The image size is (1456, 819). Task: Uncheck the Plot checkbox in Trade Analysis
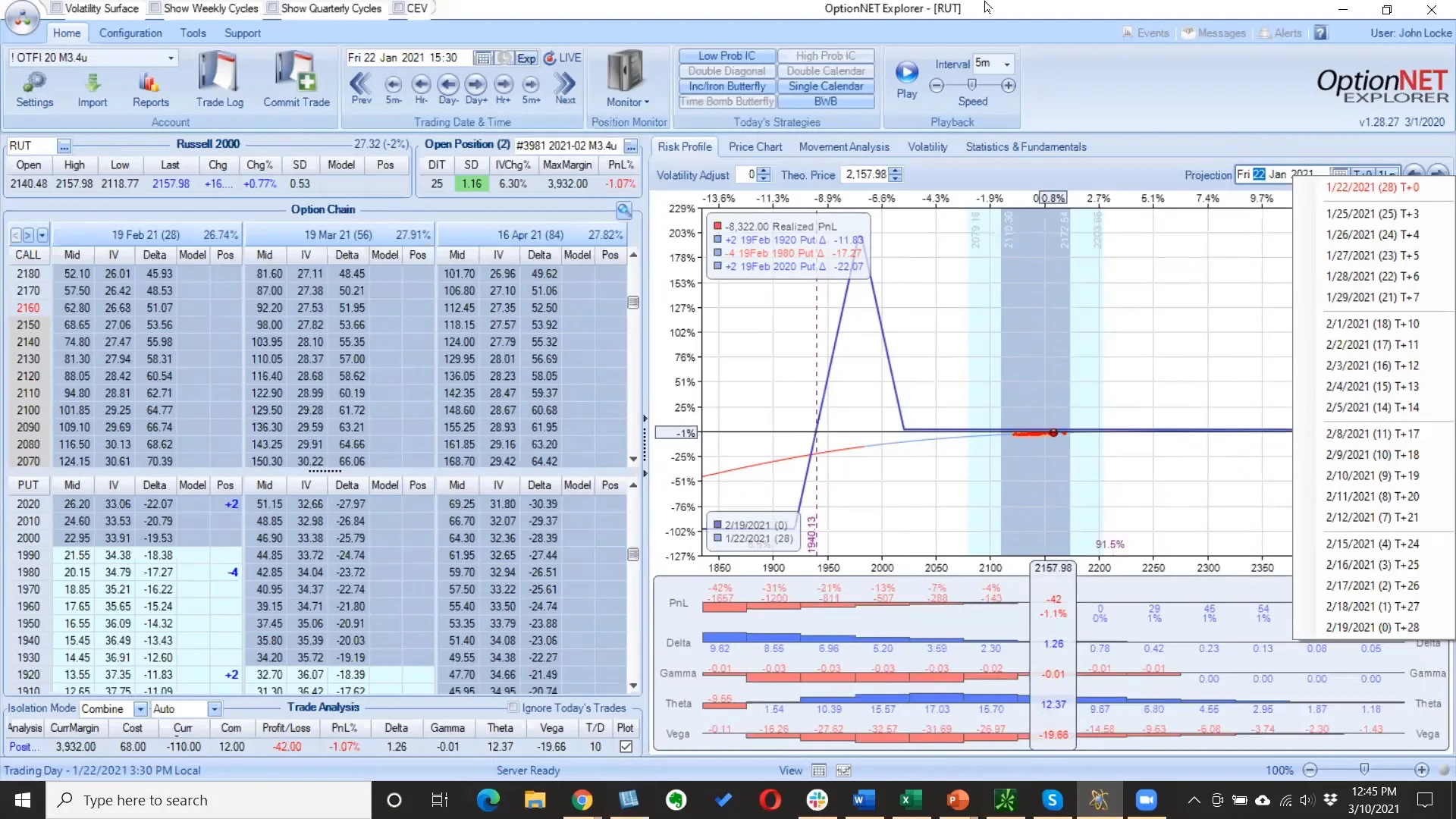[x=626, y=747]
